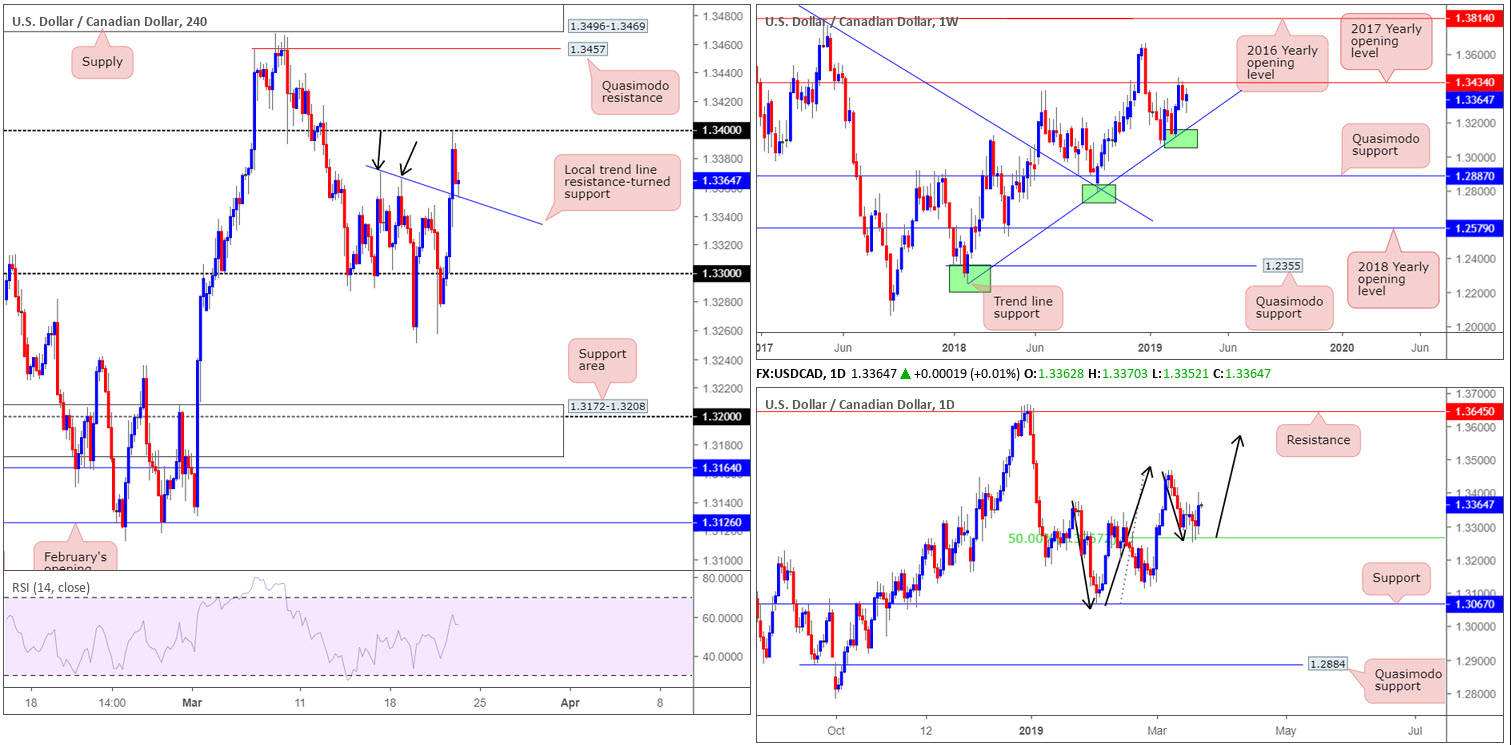The width and height of the screenshot is (1511, 745).
Task: Click the Supply callout on the 240 chart
Action: pos(103,62)
